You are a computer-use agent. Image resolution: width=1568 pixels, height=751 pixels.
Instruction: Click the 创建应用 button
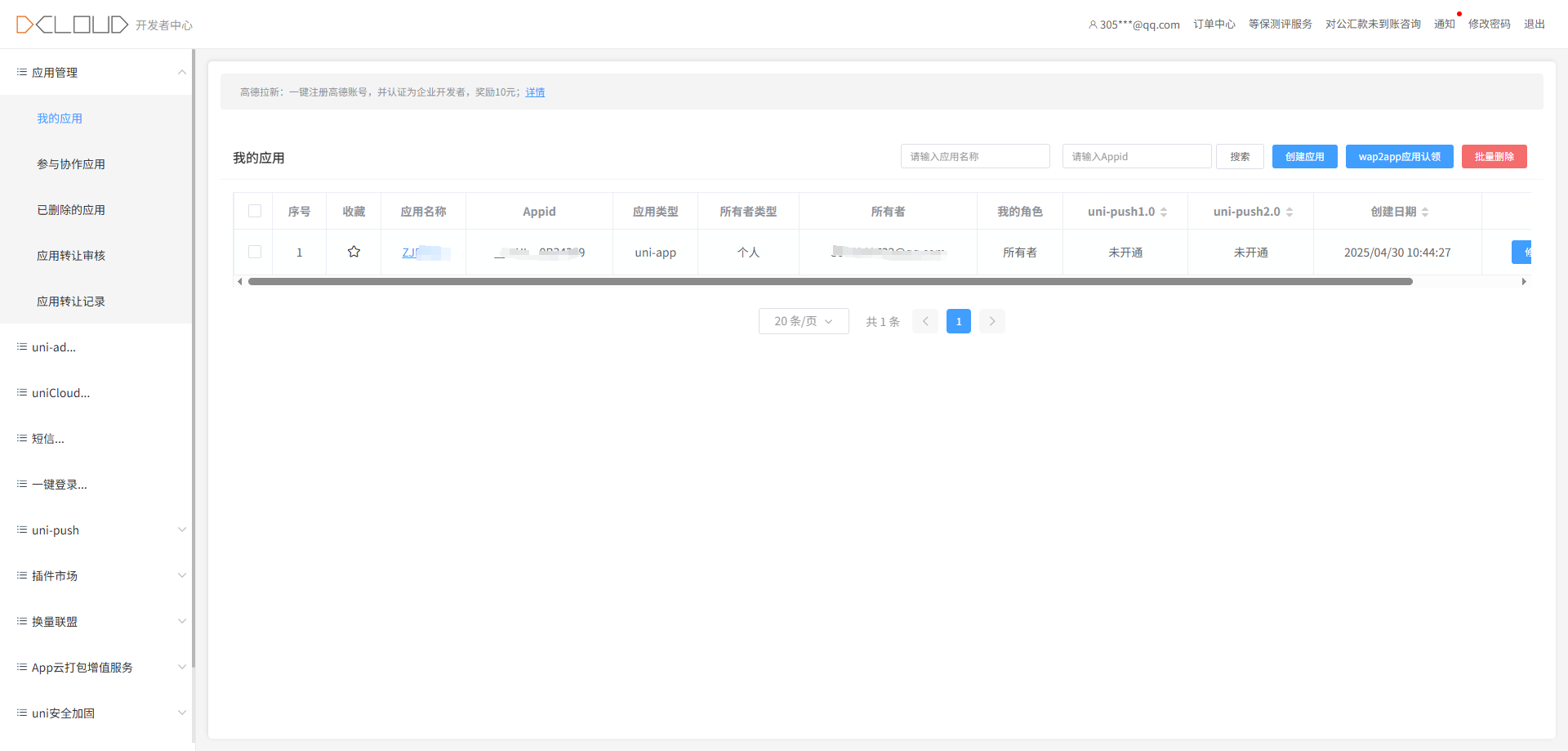(x=1304, y=156)
